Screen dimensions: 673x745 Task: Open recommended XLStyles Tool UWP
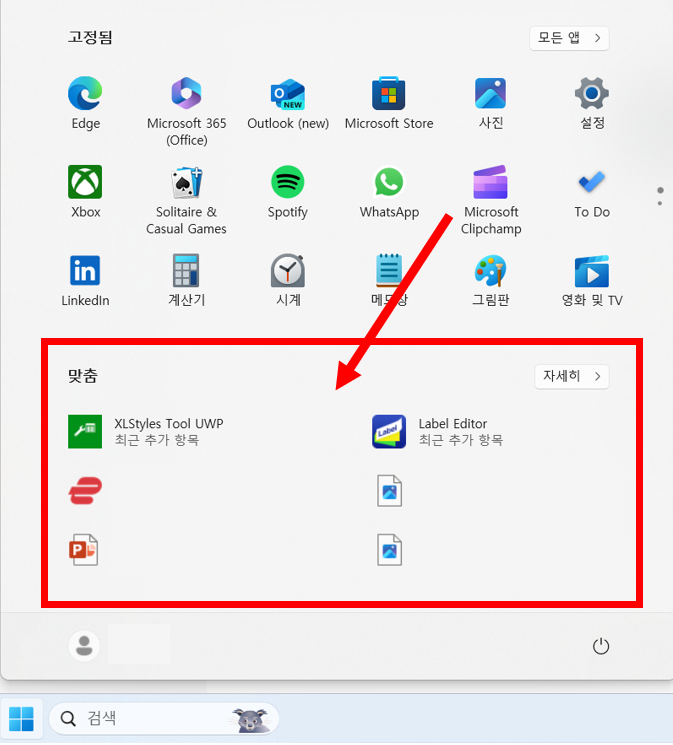click(x=145, y=431)
